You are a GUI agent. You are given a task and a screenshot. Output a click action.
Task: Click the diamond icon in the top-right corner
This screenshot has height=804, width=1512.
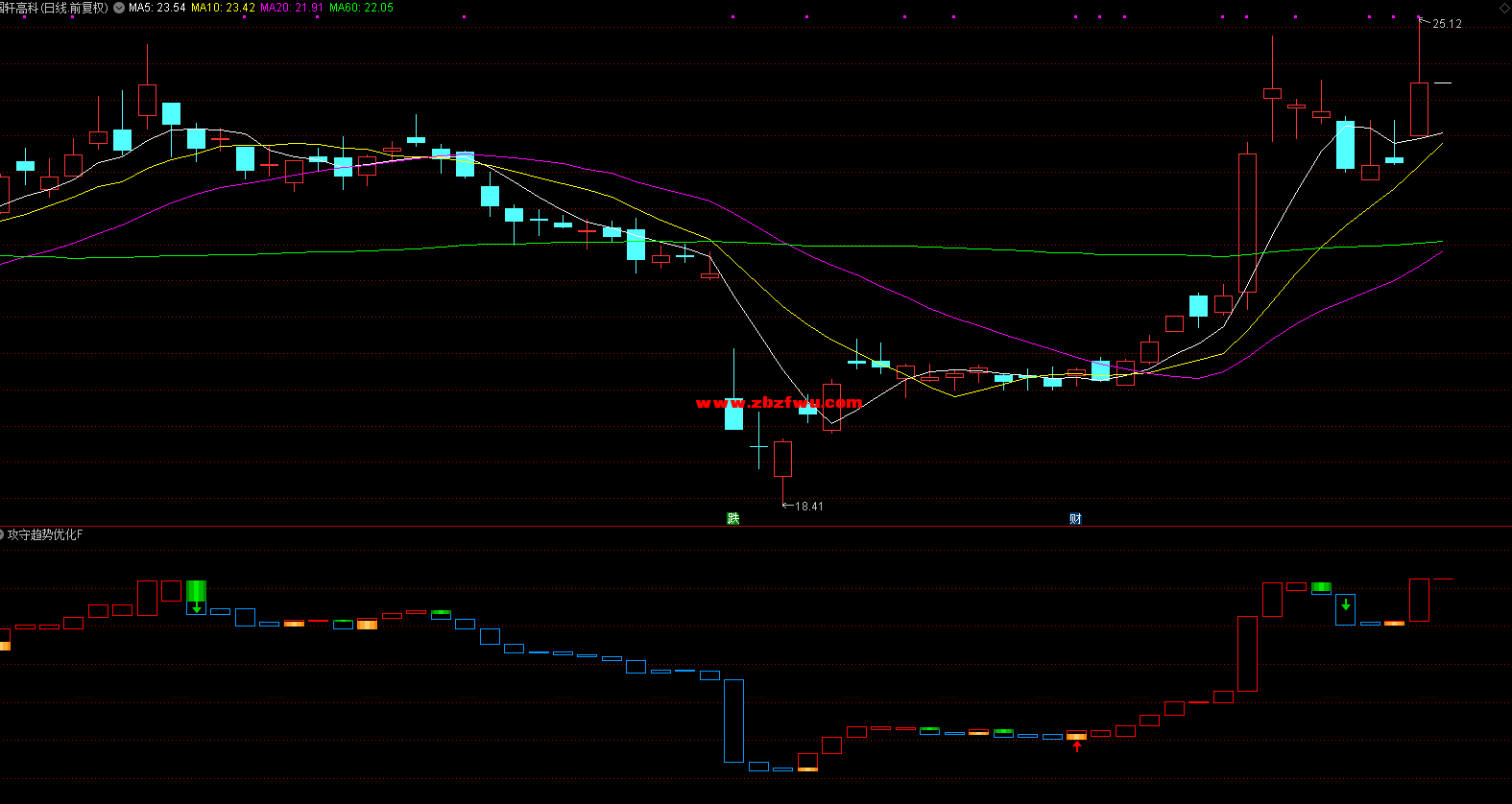[x=1504, y=8]
